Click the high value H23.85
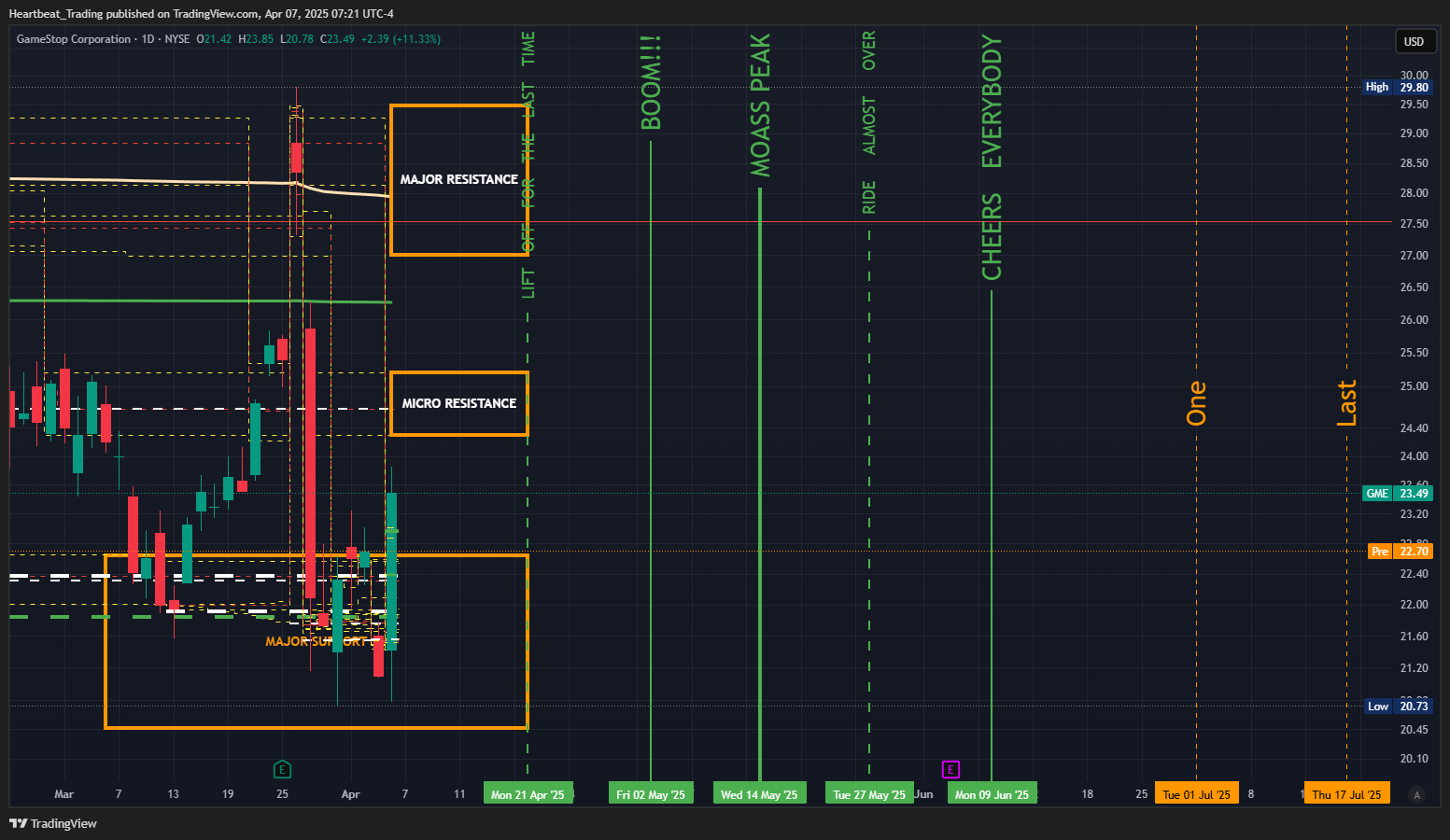The height and width of the screenshot is (840, 1450). point(256,39)
